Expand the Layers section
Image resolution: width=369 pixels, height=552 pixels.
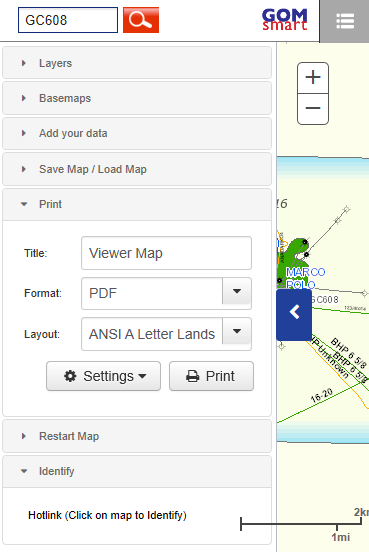click(x=137, y=63)
